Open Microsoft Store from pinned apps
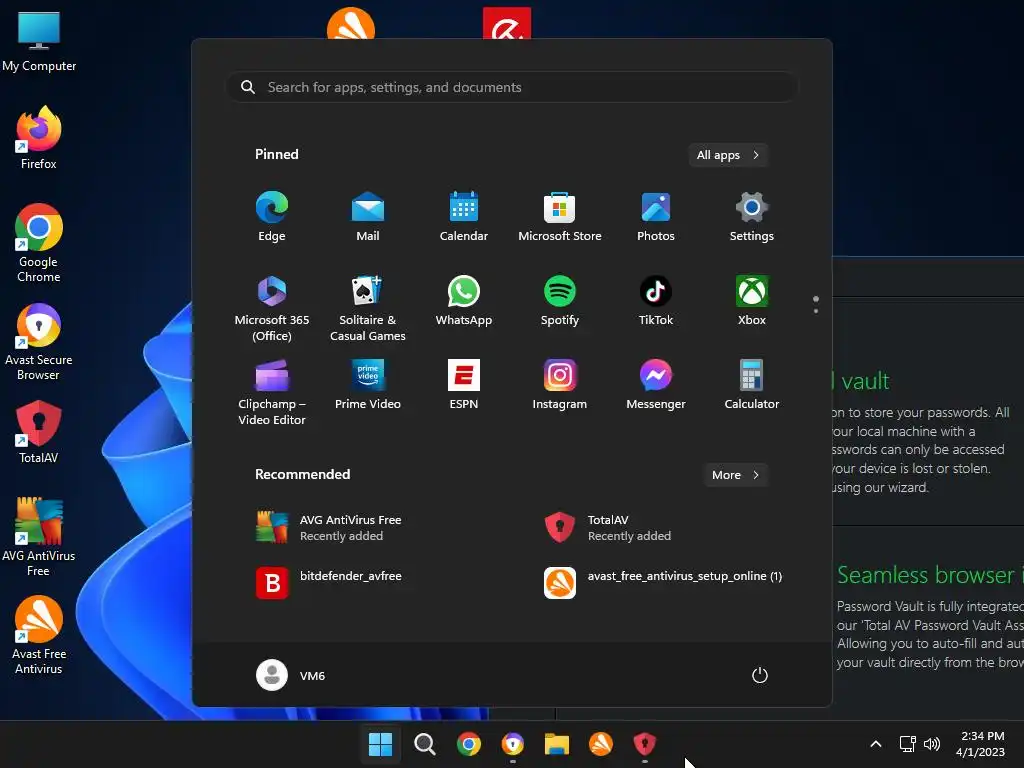The image size is (1024, 768). pos(560,217)
